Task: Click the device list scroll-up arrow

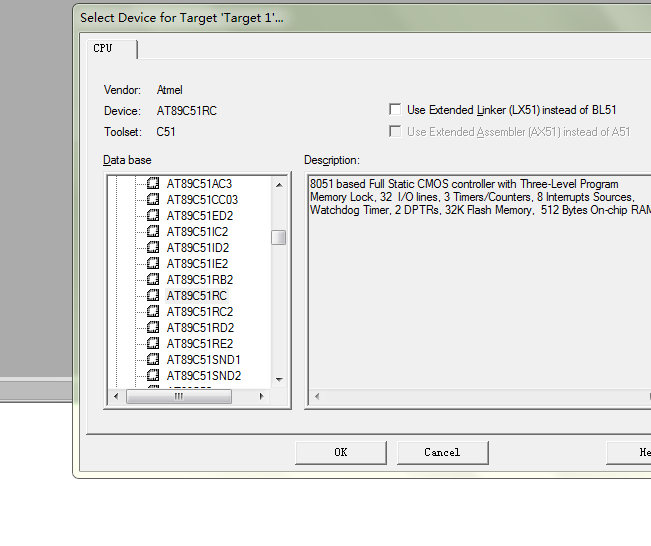Action: 279,185
